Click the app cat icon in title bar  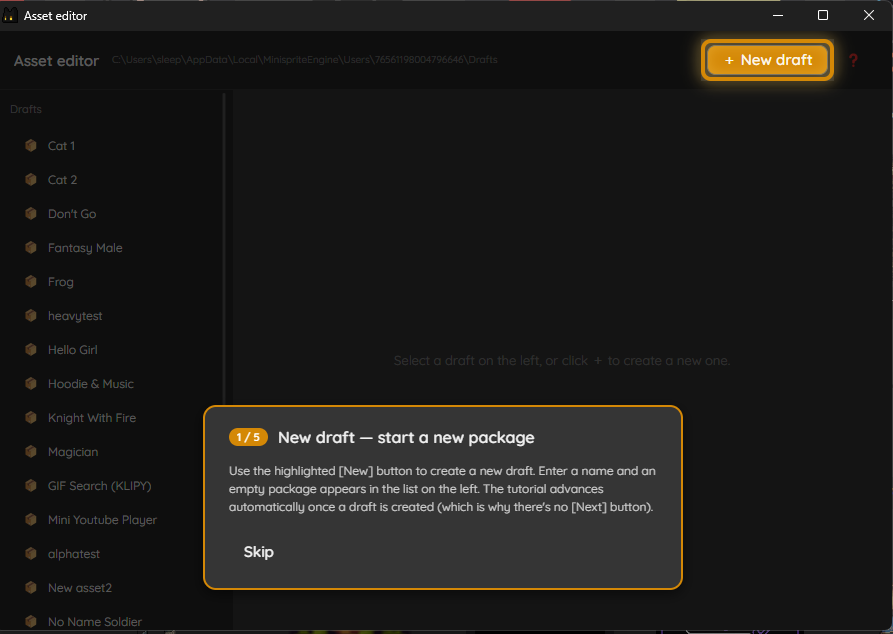pos(10,15)
